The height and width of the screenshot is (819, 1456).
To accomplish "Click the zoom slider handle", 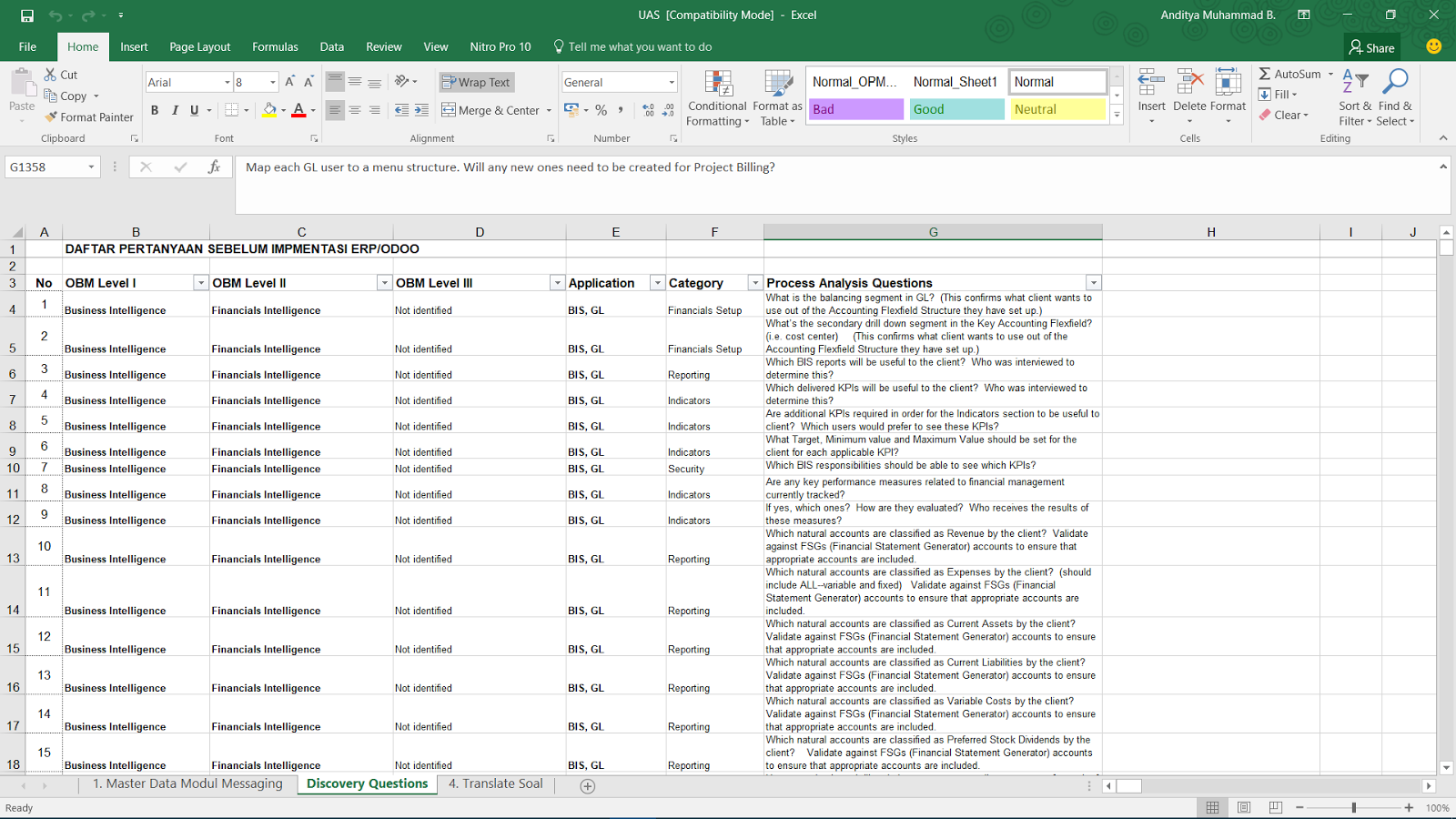I will [x=1354, y=808].
